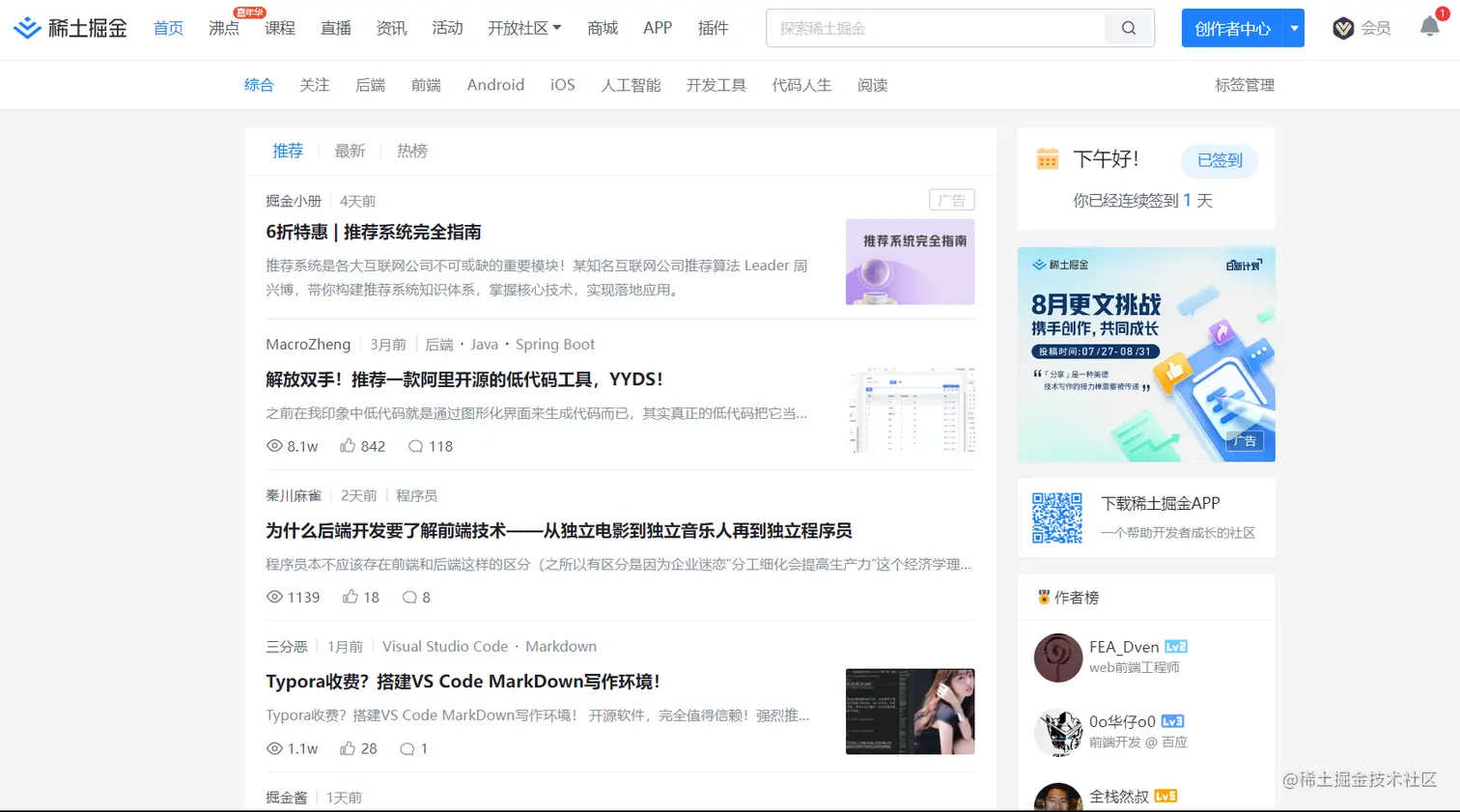This screenshot has height=812, width=1460.
Task: Select the iOS category tab
Action: [563, 85]
